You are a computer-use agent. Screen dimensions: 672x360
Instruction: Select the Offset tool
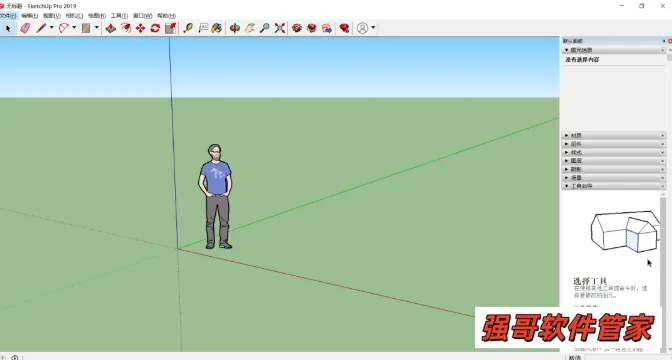coord(126,28)
